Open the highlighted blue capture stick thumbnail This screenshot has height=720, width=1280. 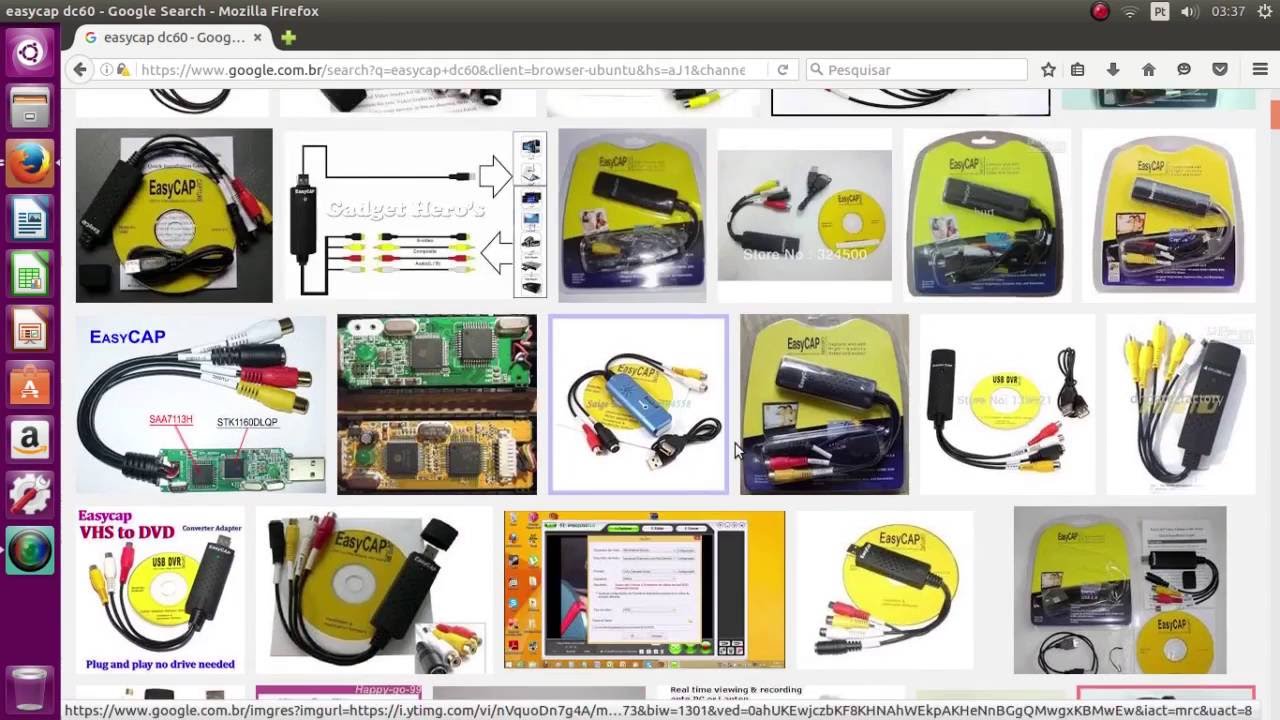pyautogui.click(x=638, y=404)
